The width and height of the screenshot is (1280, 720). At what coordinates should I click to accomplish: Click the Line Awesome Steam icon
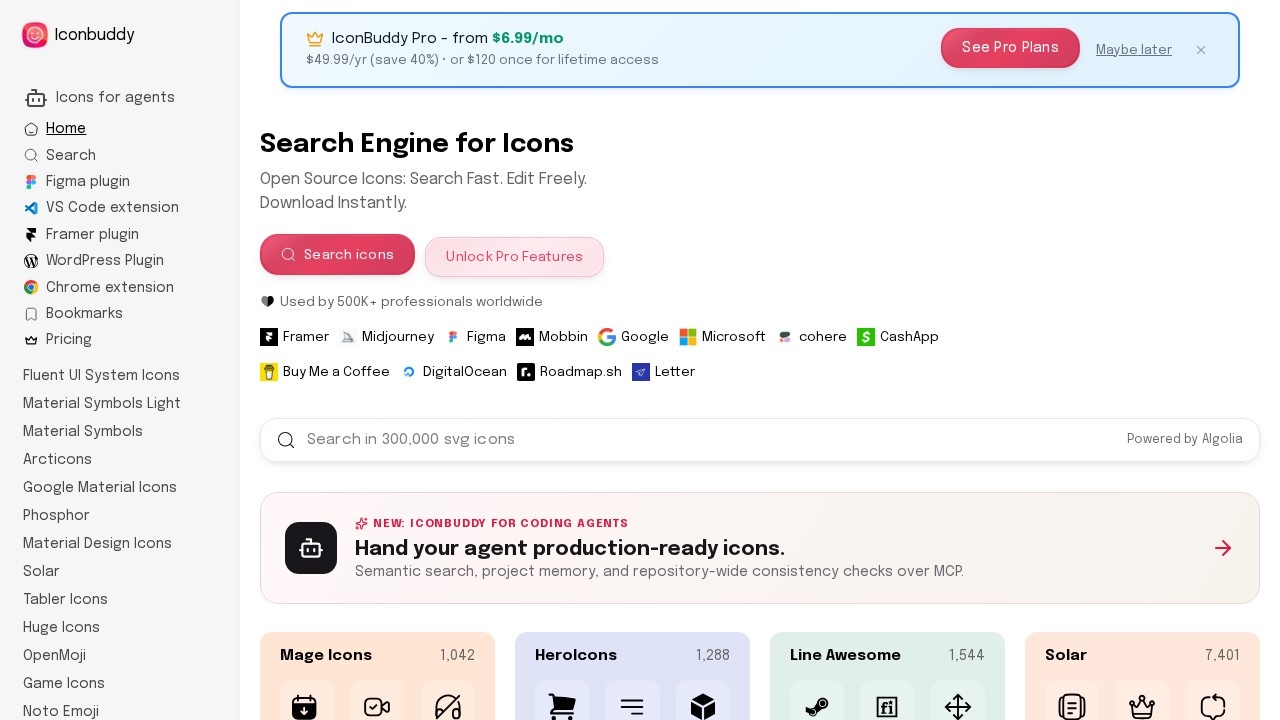[x=817, y=707]
